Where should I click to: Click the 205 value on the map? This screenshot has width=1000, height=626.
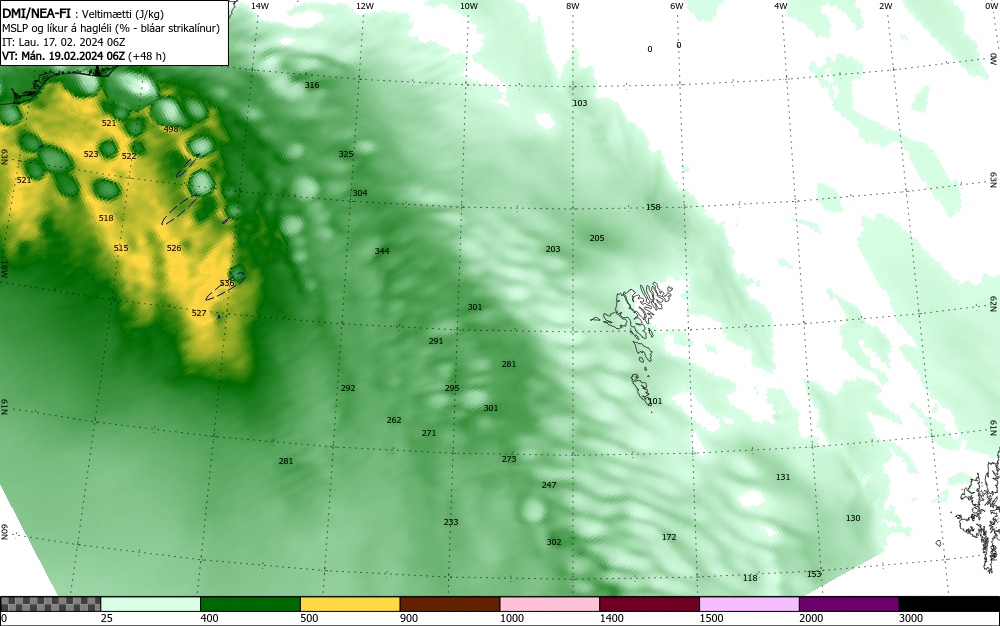click(597, 238)
